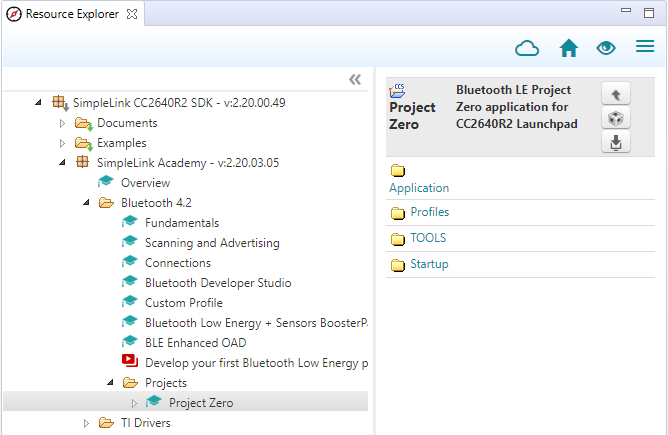Image resolution: width=668 pixels, height=435 pixels.
Task: Open the SimpleLink Academy Overview item
Action: [145, 183]
